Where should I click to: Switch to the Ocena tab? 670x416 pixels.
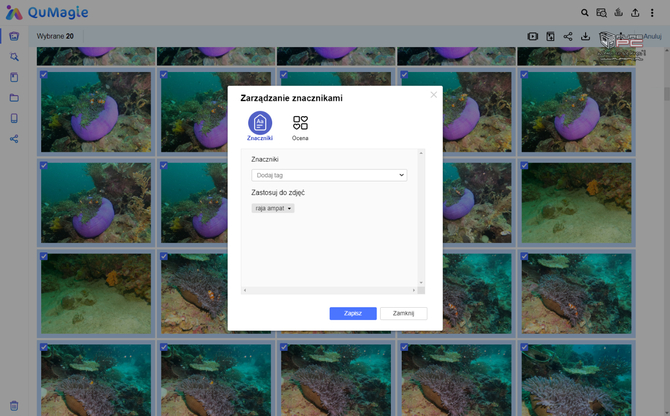(300, 124)
